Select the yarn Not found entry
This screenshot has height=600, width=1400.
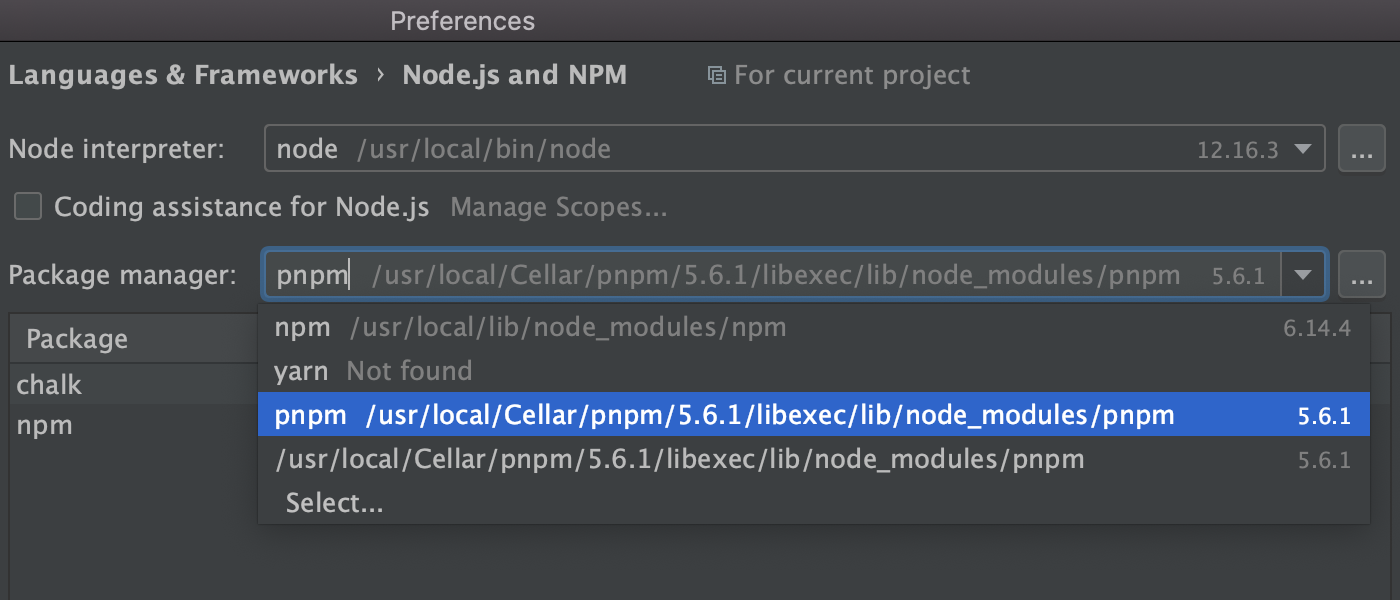tap(370, 370)
